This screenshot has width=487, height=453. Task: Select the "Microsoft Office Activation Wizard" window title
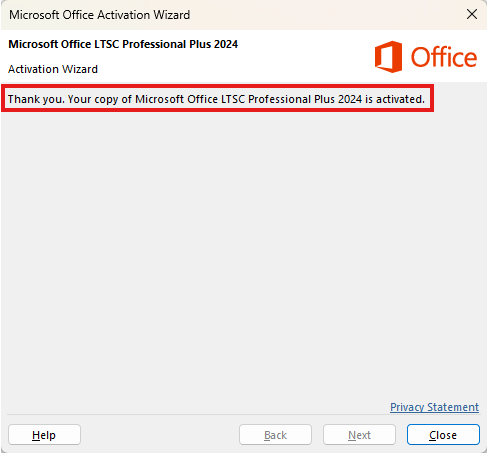point(99,15)
